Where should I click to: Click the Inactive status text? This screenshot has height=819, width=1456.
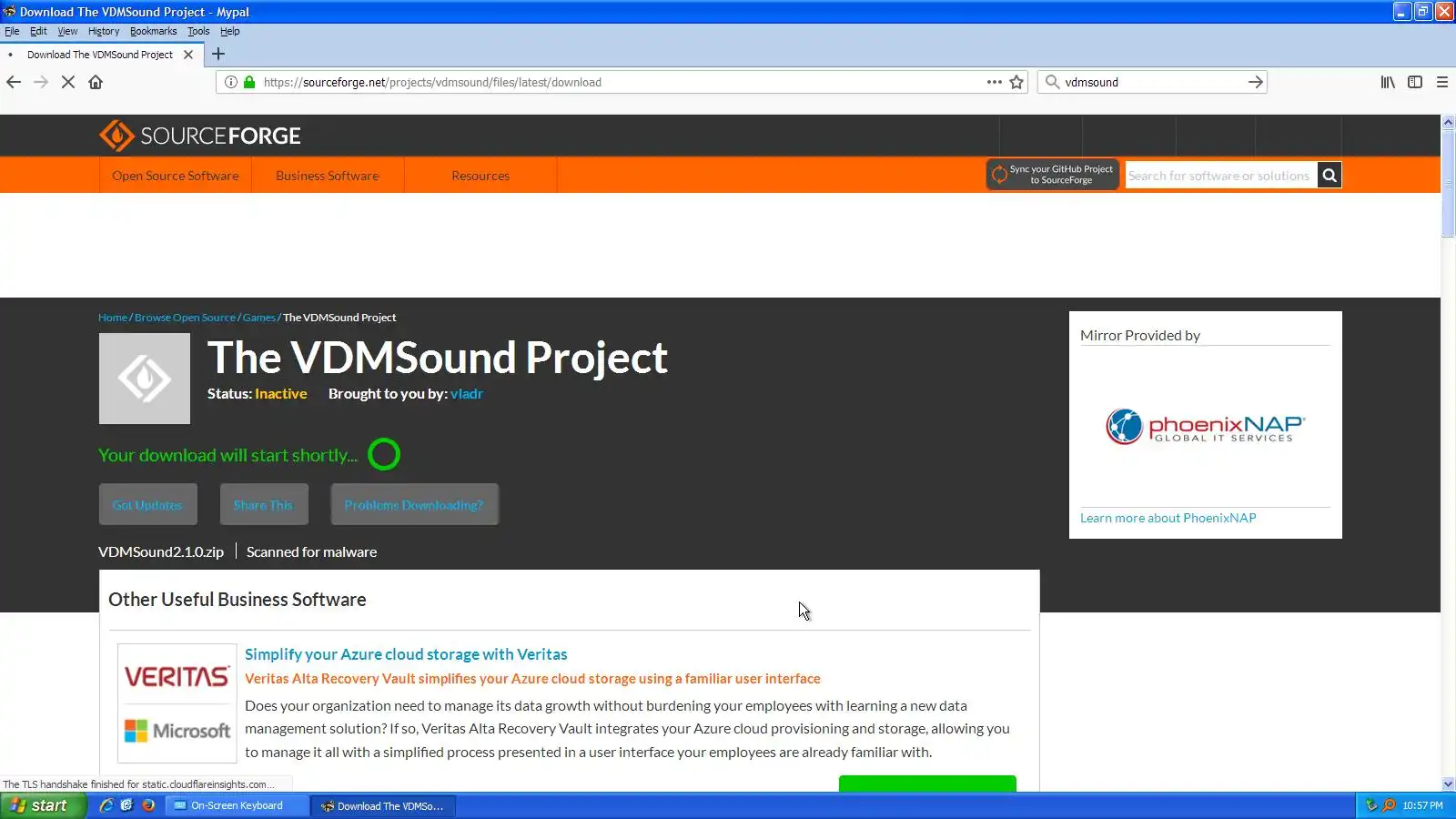[281, 394]
